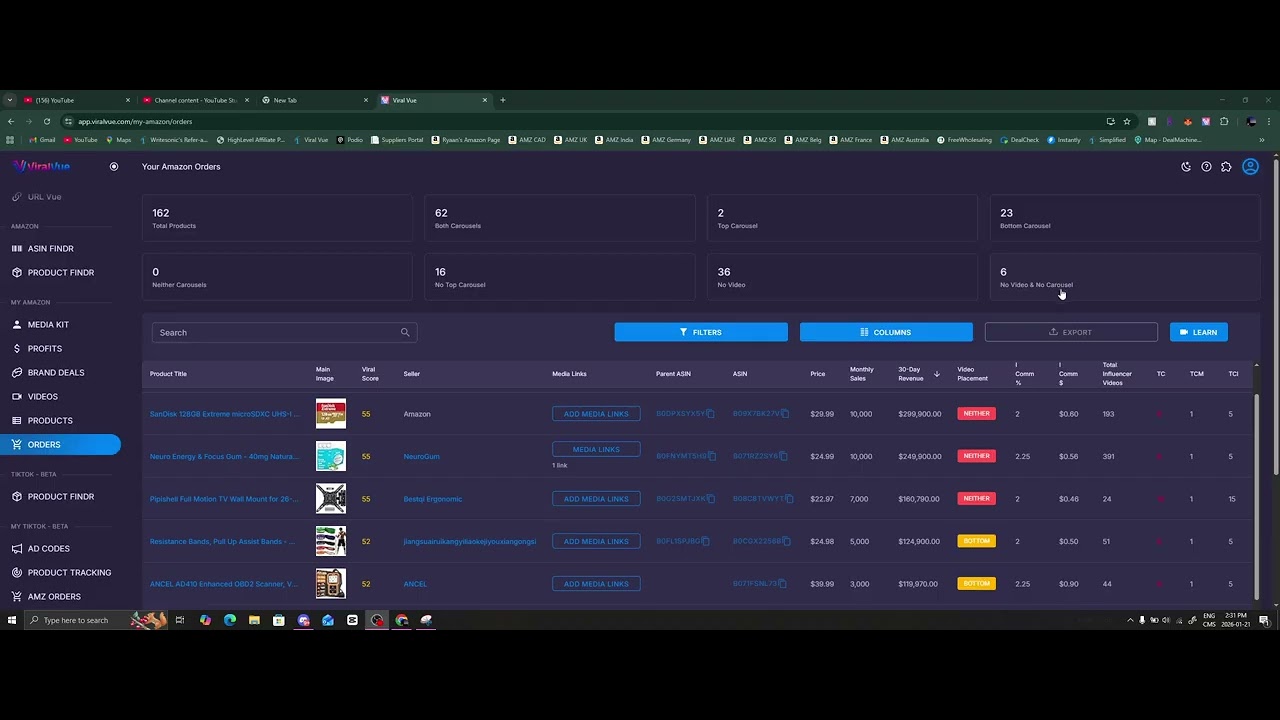The width and height of the screenshot is (1280, 720).
Task: Open SanDisk 128GB Extreme microSDXC link
Action: coord(224,414)
